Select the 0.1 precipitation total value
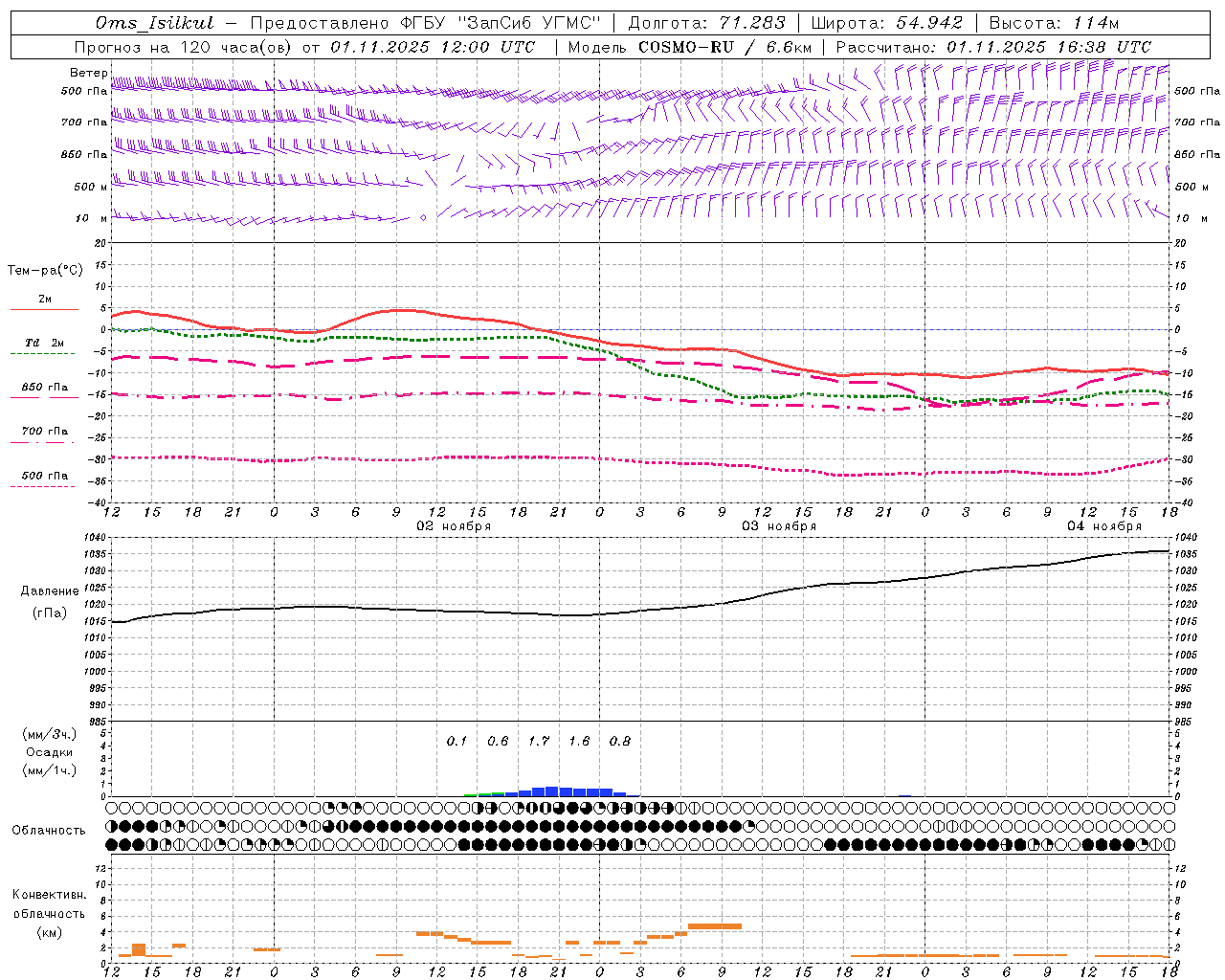The width and height of the screenshot is (1225, 980). pyautogui.click(x=457, y=742)
